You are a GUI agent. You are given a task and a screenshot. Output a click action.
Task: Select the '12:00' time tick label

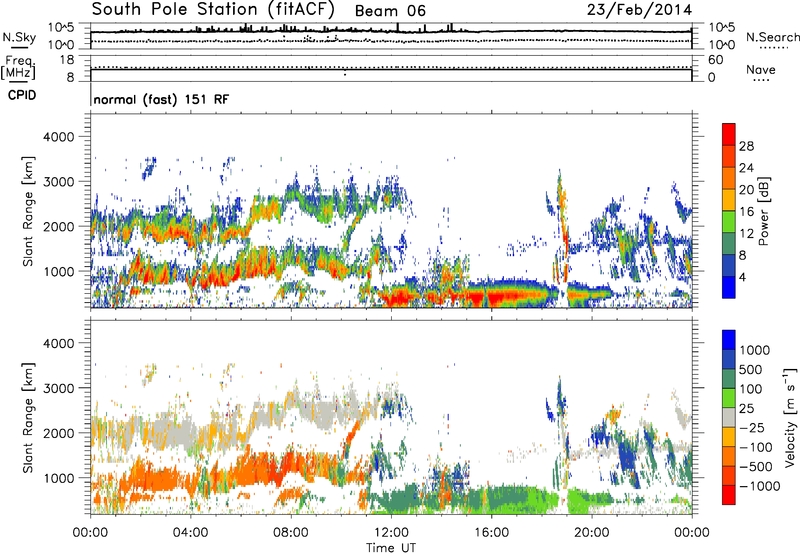(x=391, y=533)
